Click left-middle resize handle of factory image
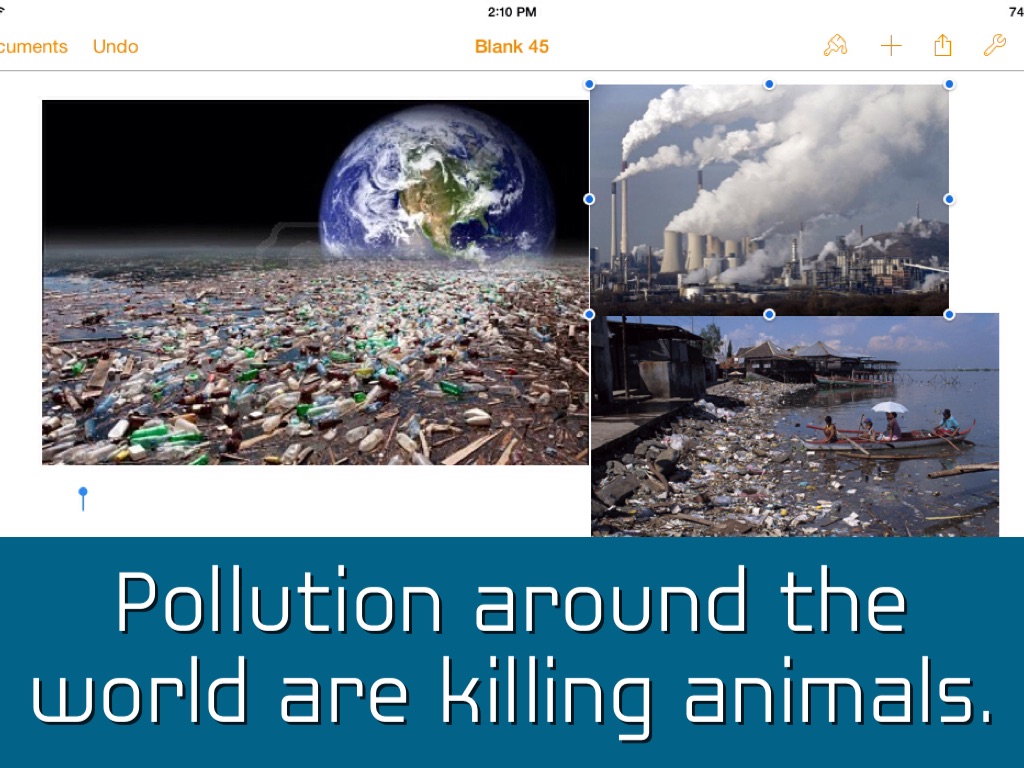 589,199
